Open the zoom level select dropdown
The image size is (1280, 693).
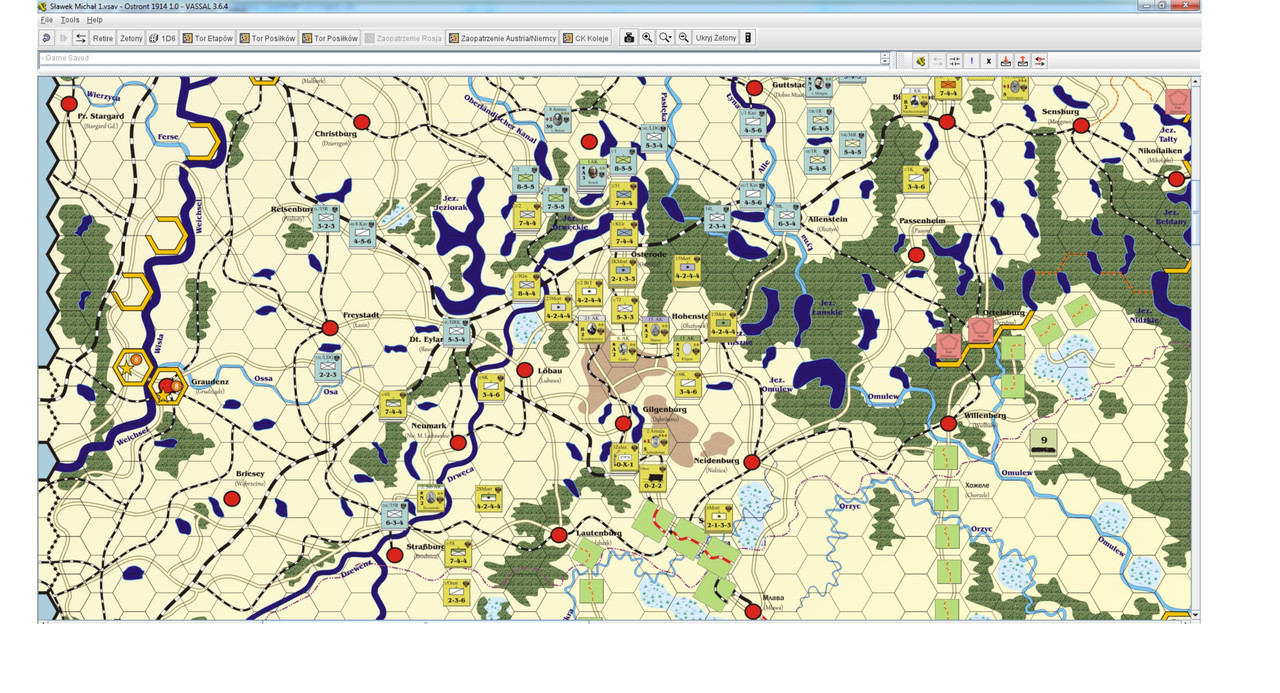[x=665, y=38]
